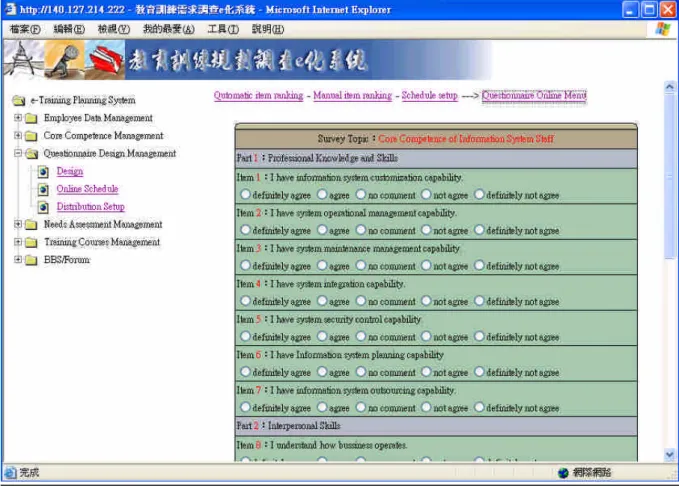Screen dimensions: 679x486
Task: Expand the Training Courses Management node
Action: tap(18, 242)
